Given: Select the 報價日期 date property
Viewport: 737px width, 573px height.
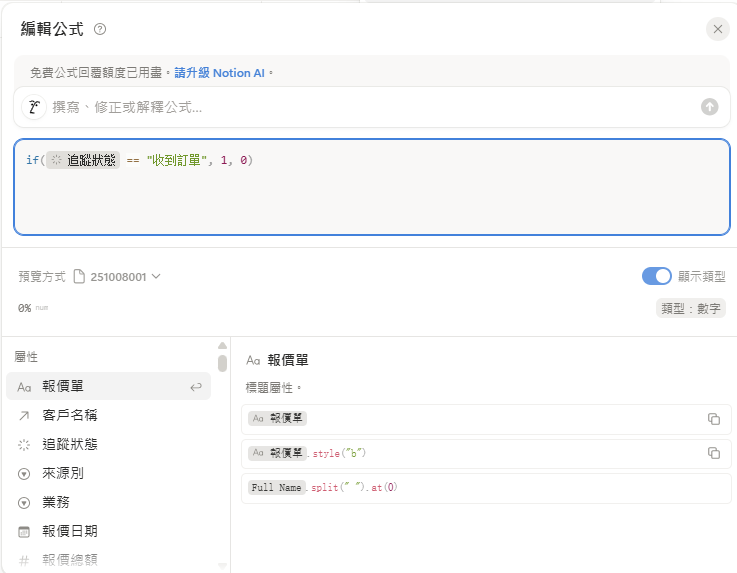Looking at the screenshot, I should tap(70, 531).
